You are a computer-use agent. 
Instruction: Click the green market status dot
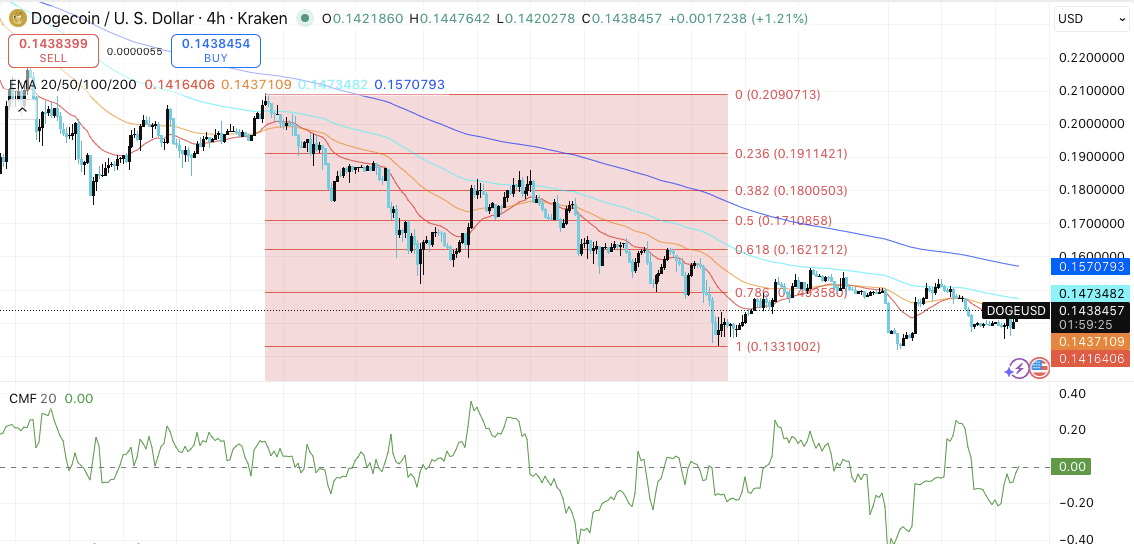pyautogui.click(x=305, y=18)
